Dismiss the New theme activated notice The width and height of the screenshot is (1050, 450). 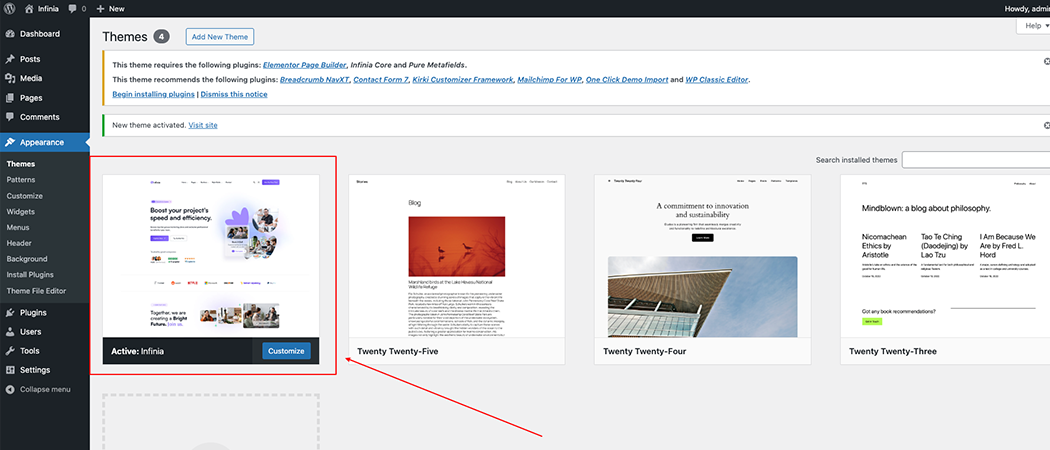point(1046,125)
